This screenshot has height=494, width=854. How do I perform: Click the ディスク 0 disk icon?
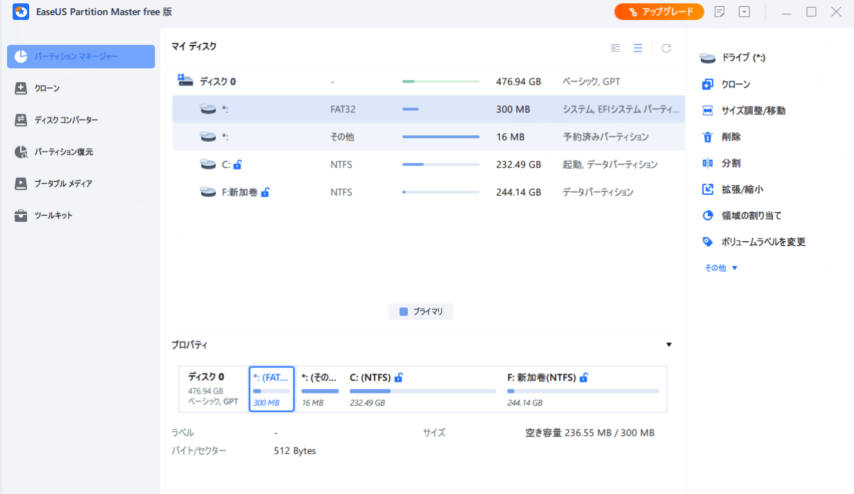click(x=185, y=81)
